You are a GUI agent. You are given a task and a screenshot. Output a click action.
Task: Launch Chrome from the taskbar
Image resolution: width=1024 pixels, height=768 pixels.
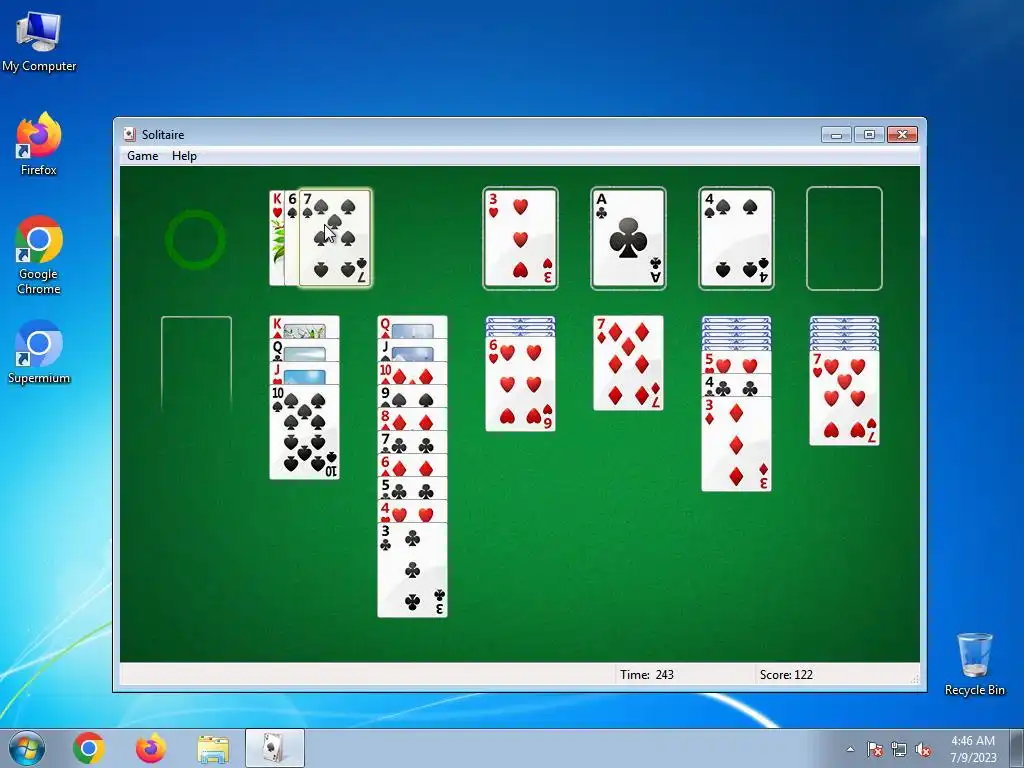point(89,748)
